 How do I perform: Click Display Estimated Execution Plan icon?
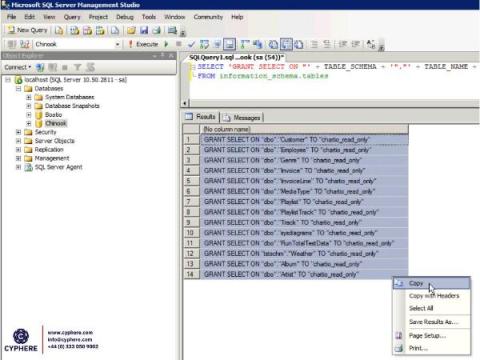pos(204,44)
